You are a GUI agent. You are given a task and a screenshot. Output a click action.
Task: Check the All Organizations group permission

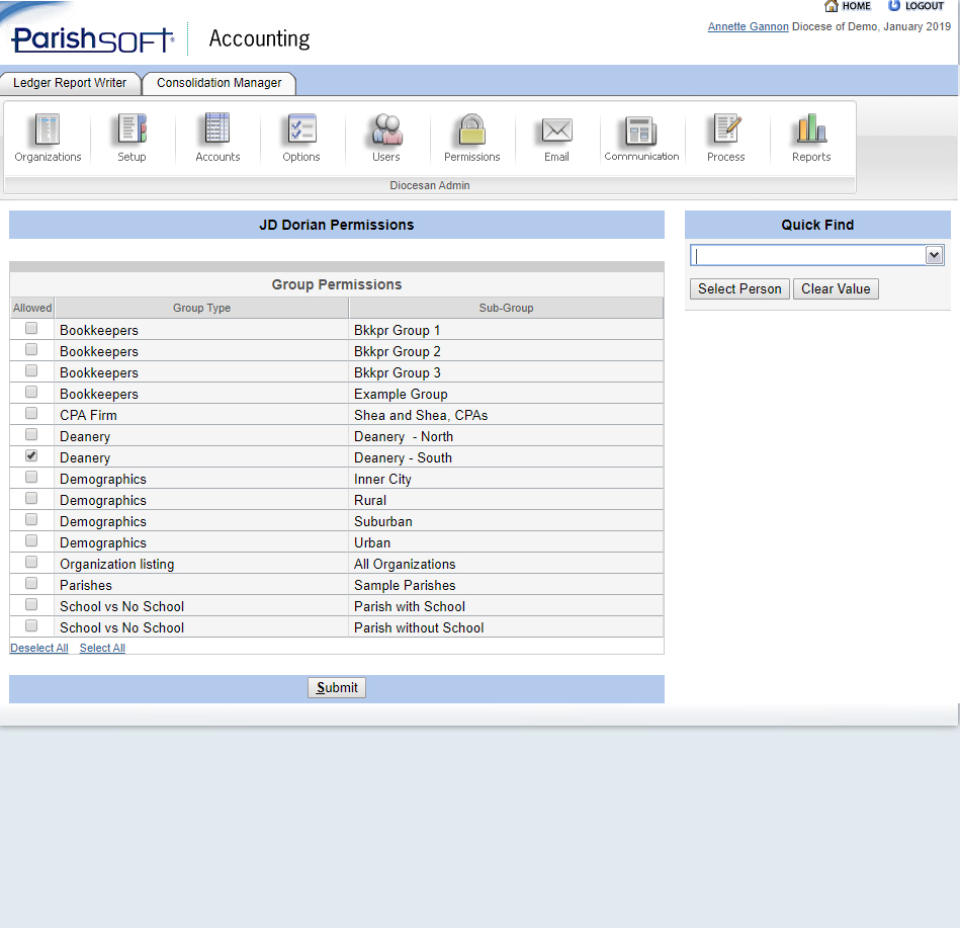[30, 561]
